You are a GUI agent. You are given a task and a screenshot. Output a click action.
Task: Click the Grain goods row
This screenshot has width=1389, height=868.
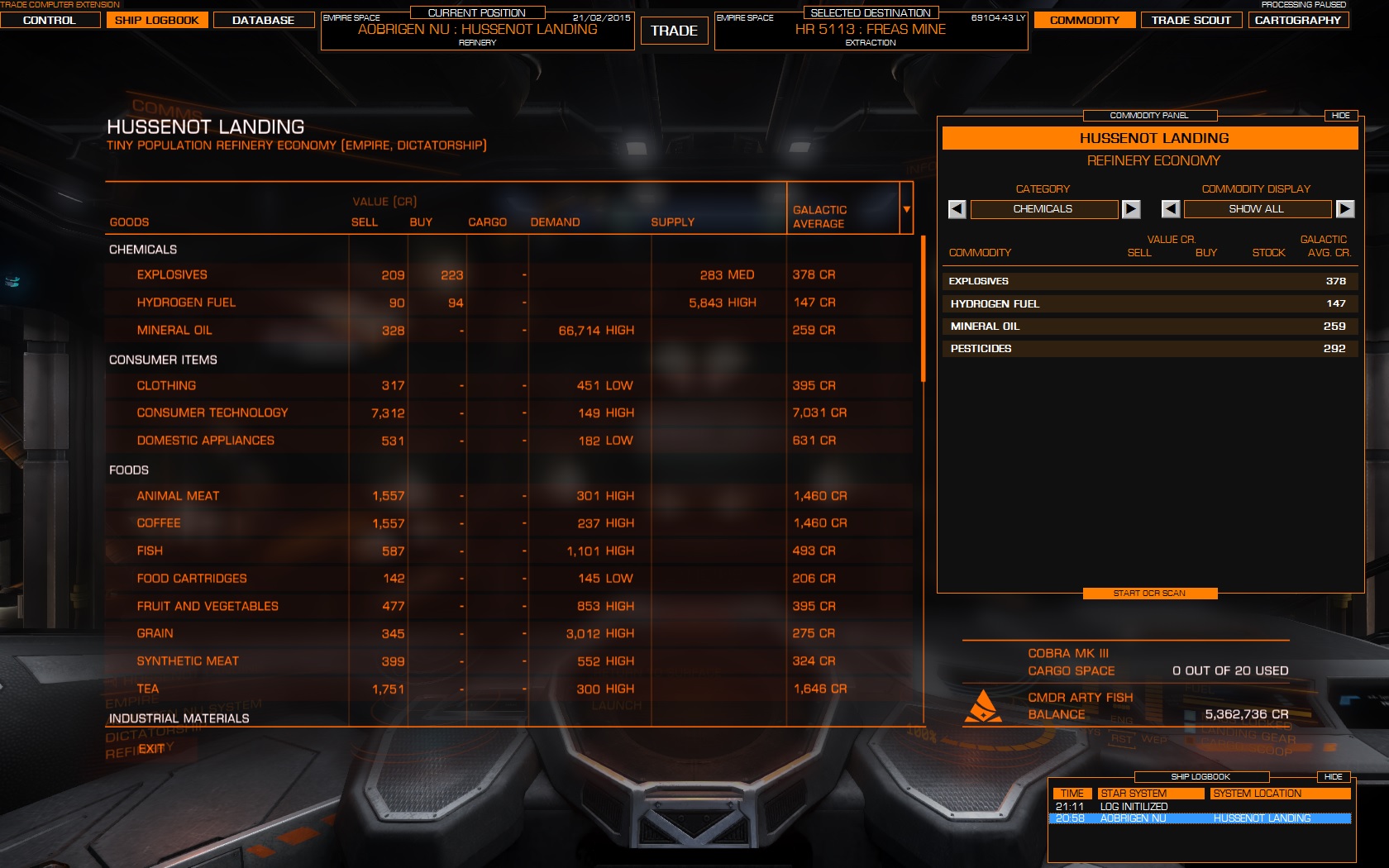pyautogui.click(x=508, y=634)
